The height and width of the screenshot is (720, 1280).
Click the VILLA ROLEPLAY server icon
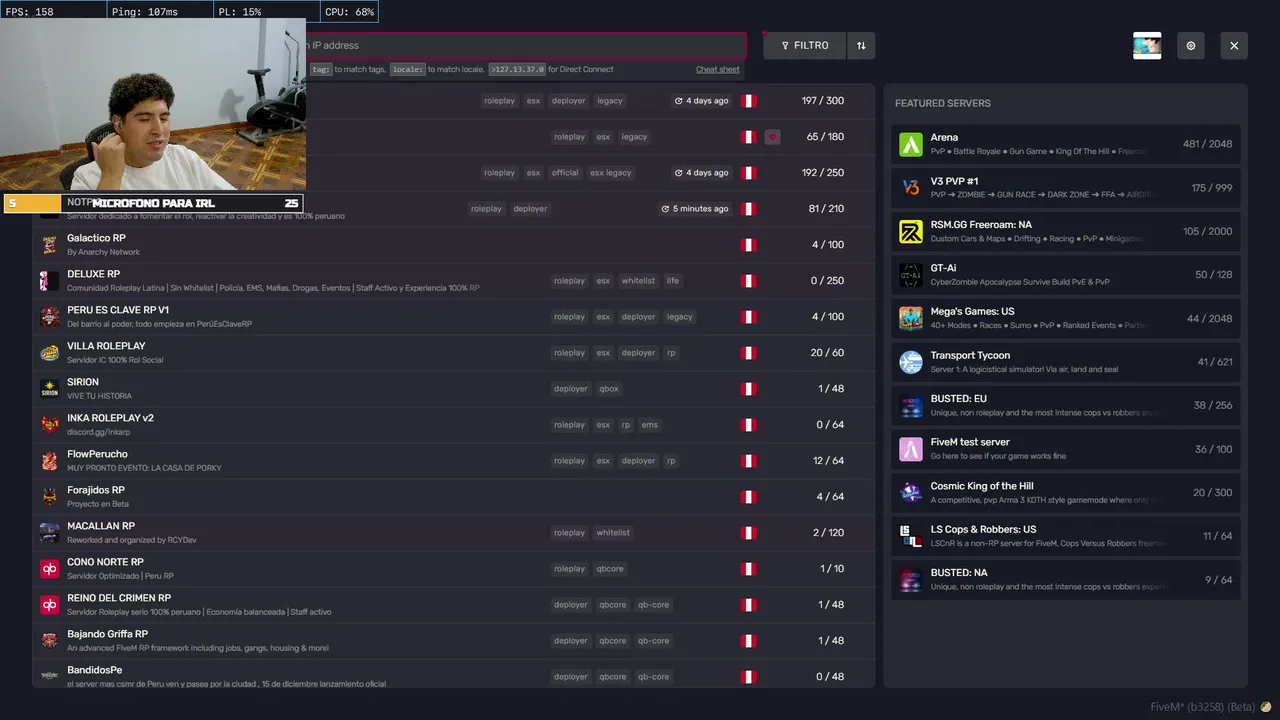click(50, 353)
